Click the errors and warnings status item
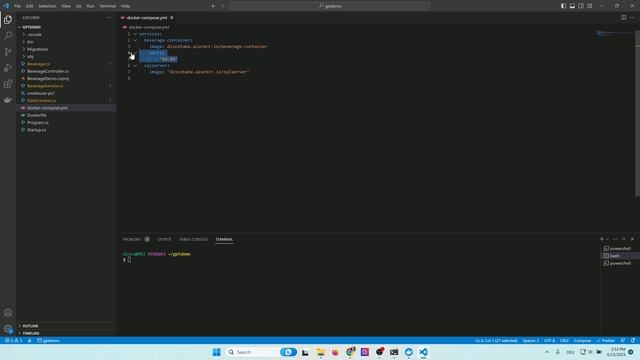This screenshot has height=360, width=640. coord(13,340)
